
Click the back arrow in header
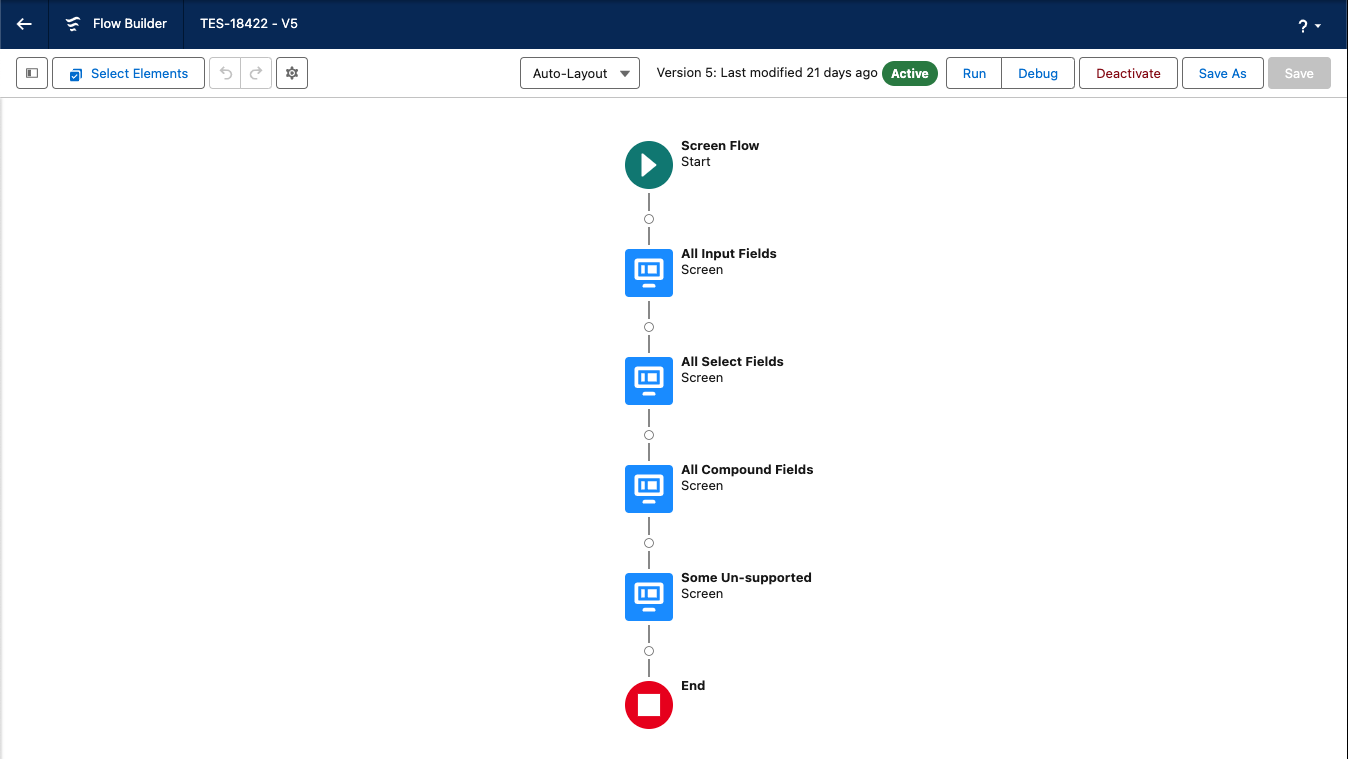point(24,24)
